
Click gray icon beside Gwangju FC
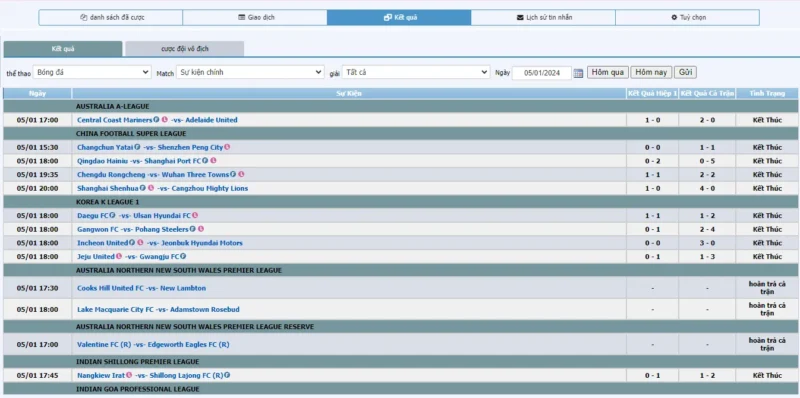[183, 256]
